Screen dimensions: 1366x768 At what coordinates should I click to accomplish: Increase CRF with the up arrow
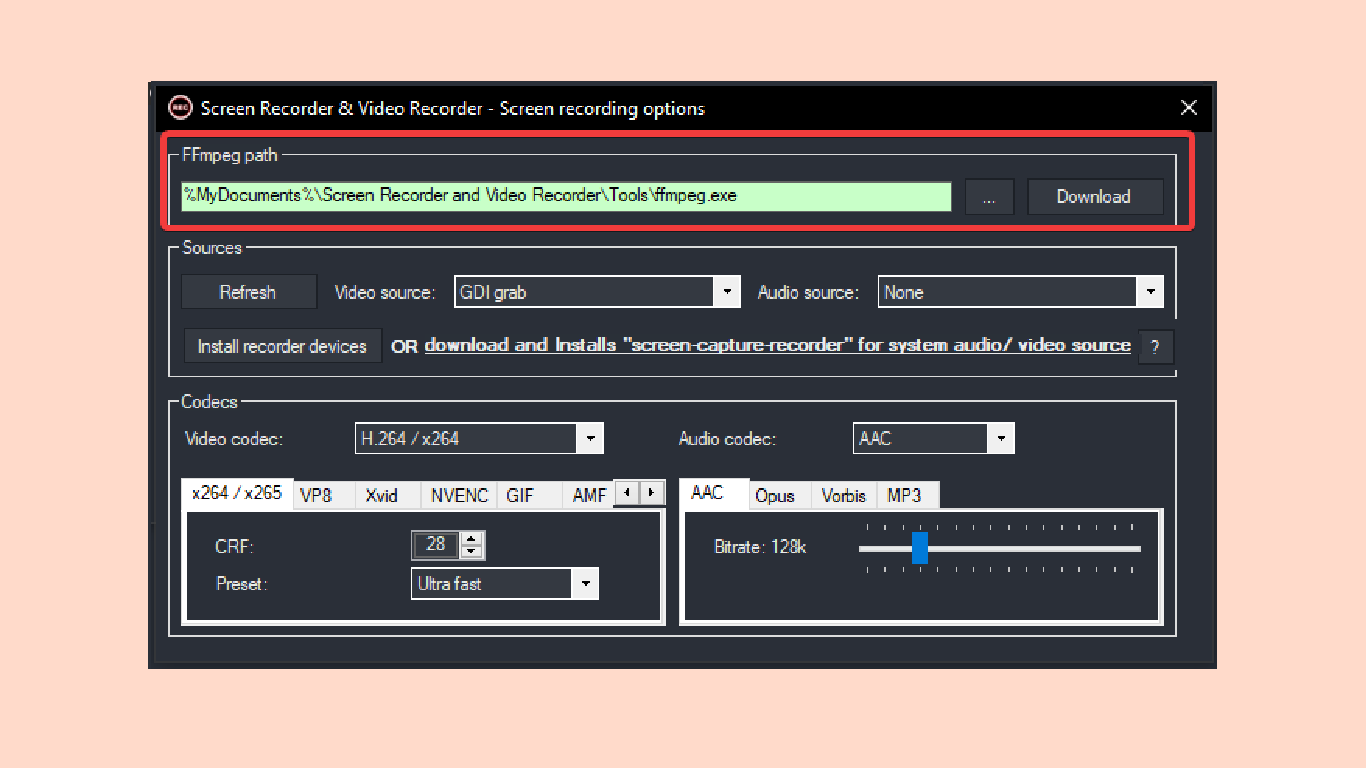(473, 538)
